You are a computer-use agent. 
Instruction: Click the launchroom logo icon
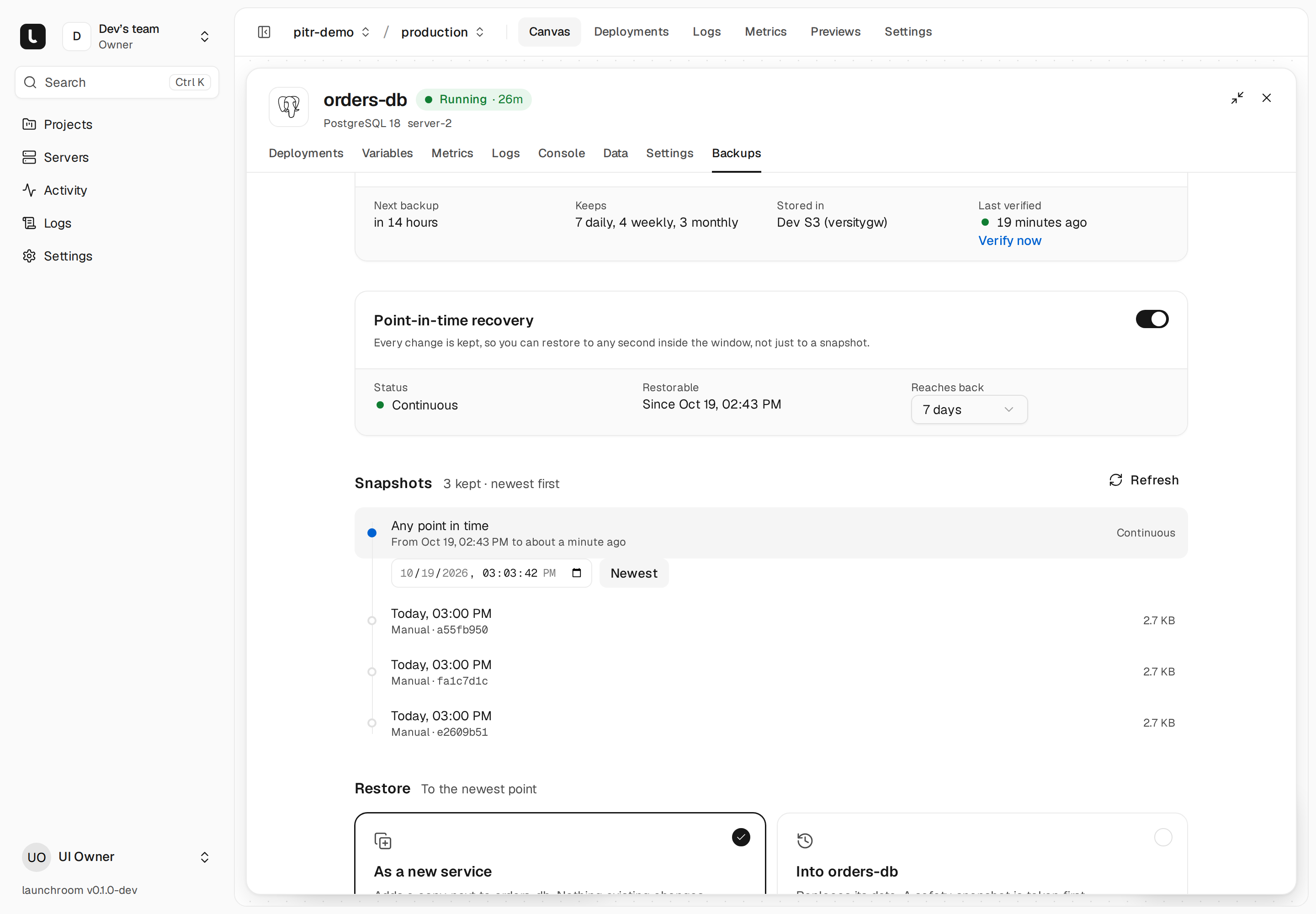(32, 37)
